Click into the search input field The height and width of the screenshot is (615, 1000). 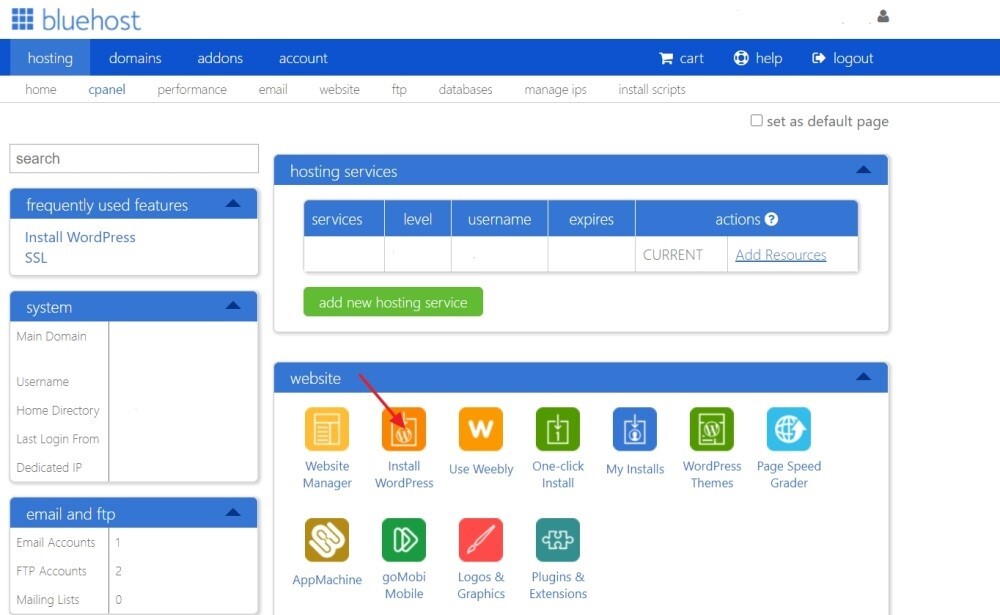pyautogui.click(x=134, y=159)
